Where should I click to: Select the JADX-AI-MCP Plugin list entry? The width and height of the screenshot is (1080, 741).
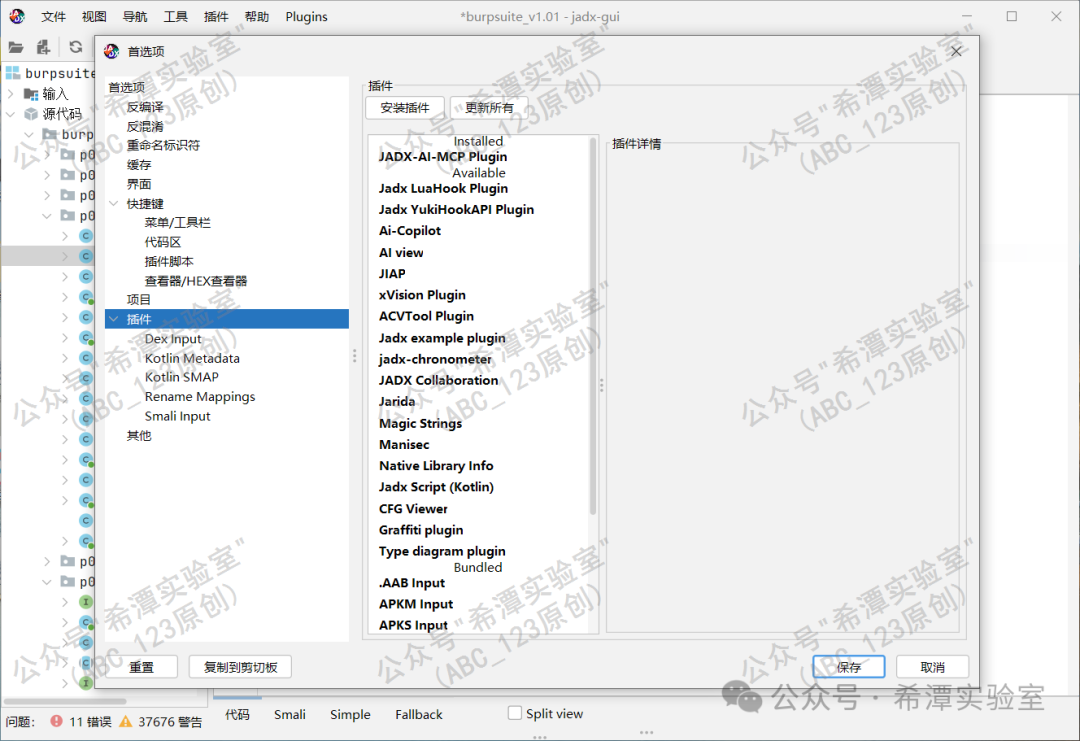[442, 156]
